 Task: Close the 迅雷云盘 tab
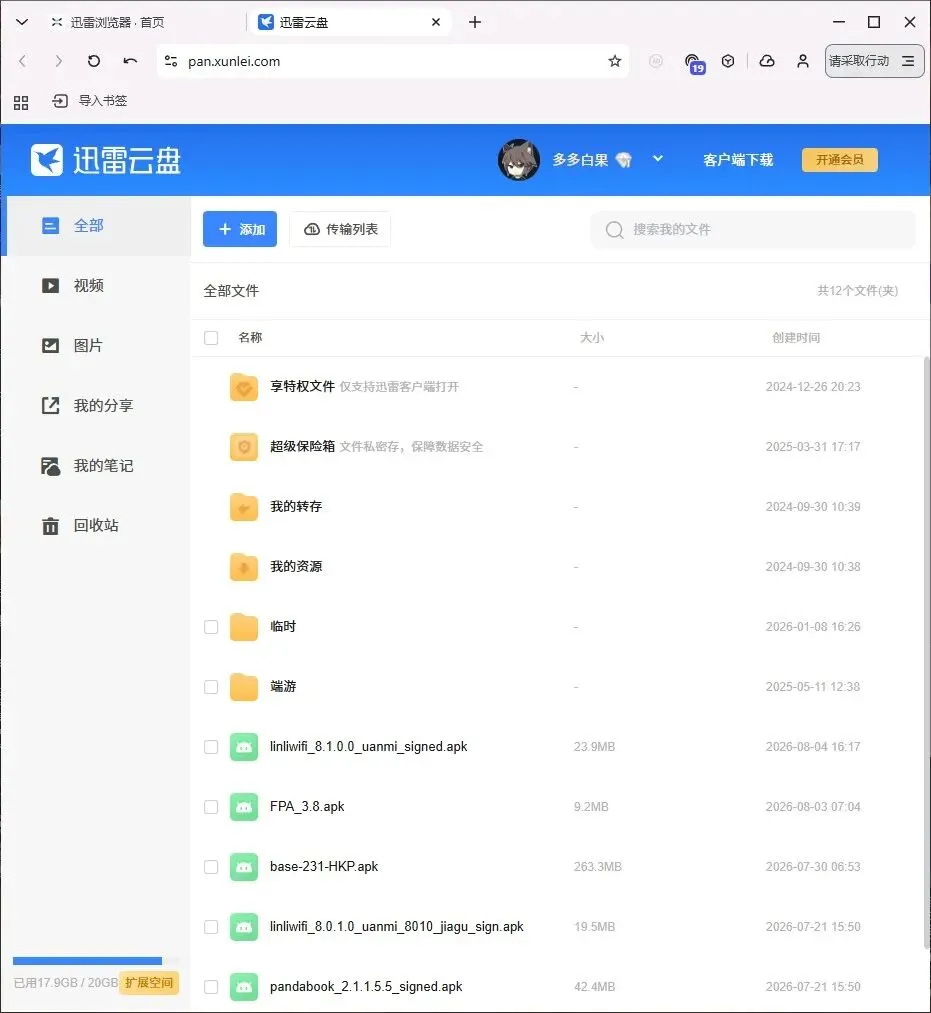coord(436,22)
